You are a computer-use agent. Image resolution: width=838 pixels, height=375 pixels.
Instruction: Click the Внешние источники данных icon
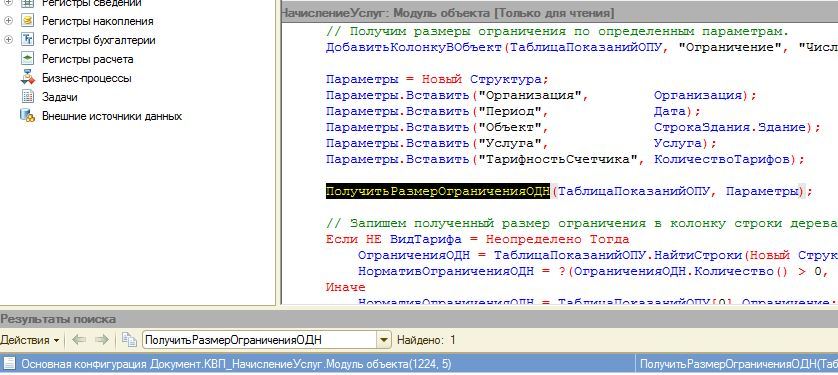27,115
